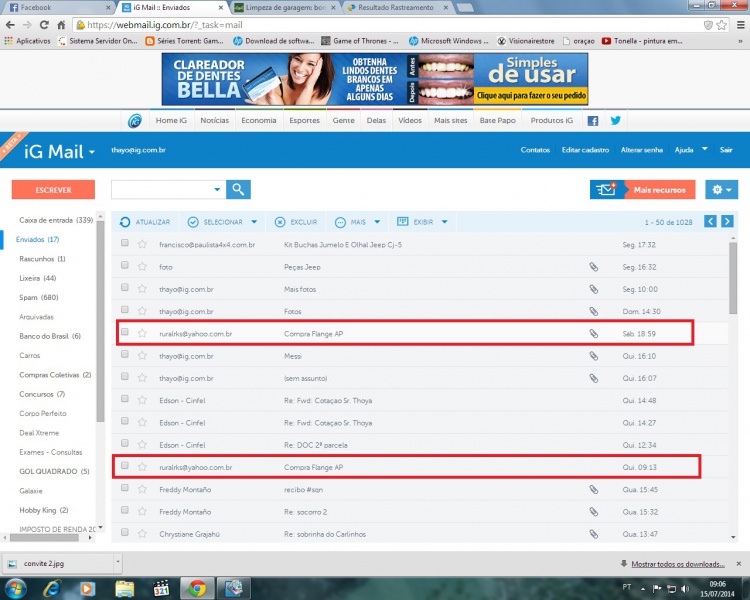Open Windows Media Player on taskbar
This screenshot has width=750, height=600.
[x=88, y=589]
